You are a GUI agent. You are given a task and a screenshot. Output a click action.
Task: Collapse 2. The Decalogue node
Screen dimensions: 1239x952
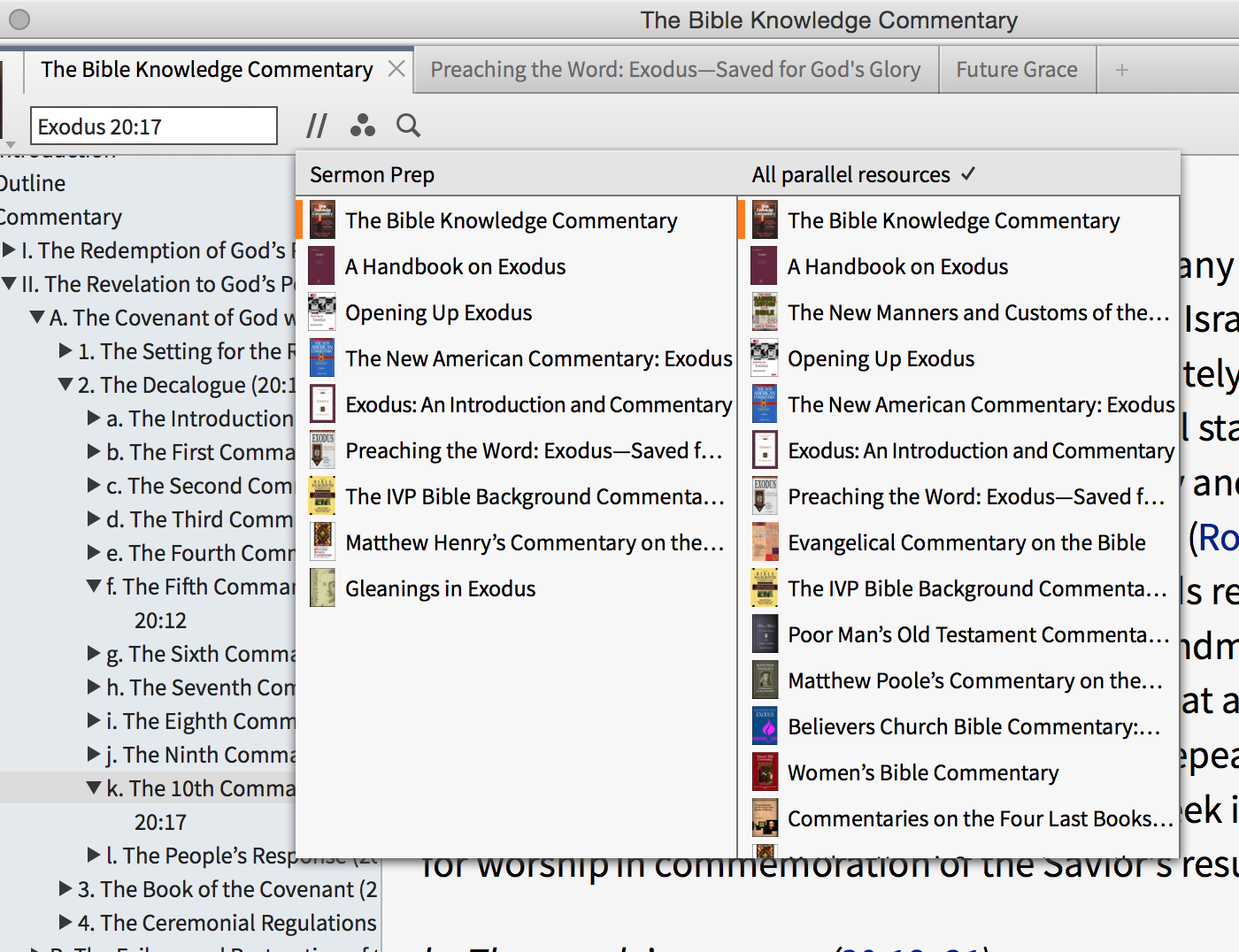[x=65, y=385]
